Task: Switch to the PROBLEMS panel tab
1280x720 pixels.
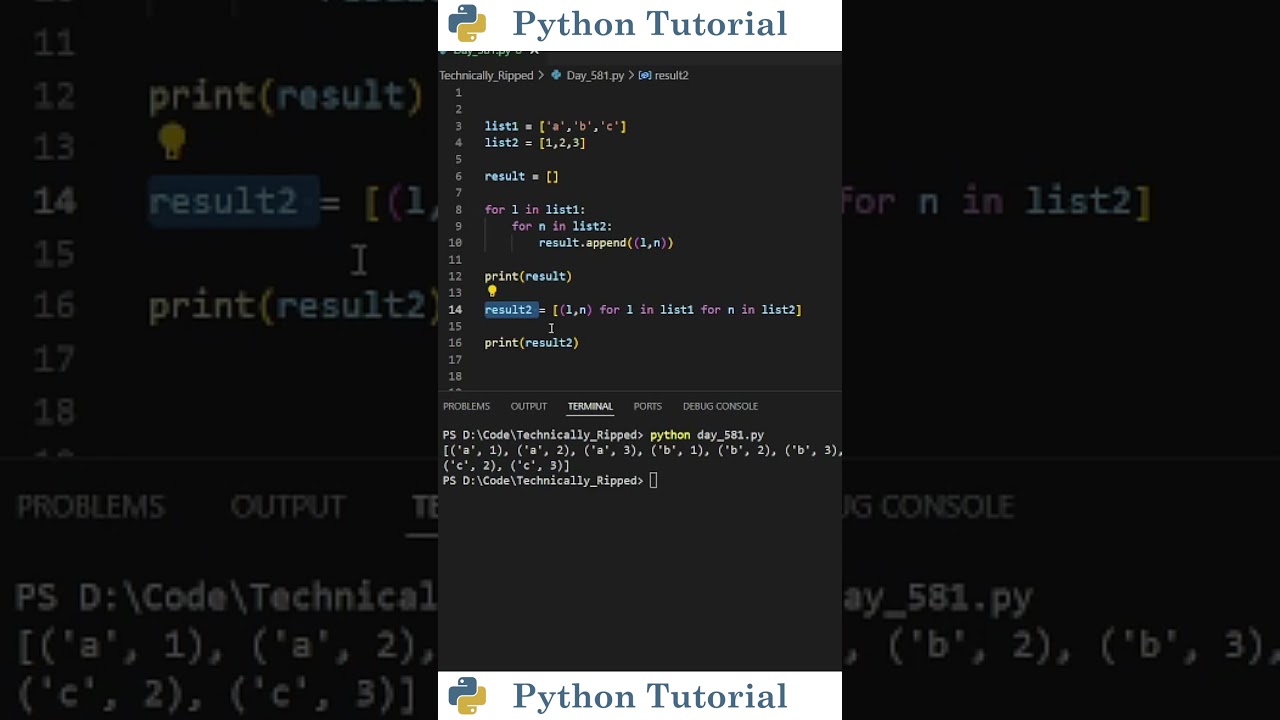Action: pyautogui.click(x=466, y=406)
